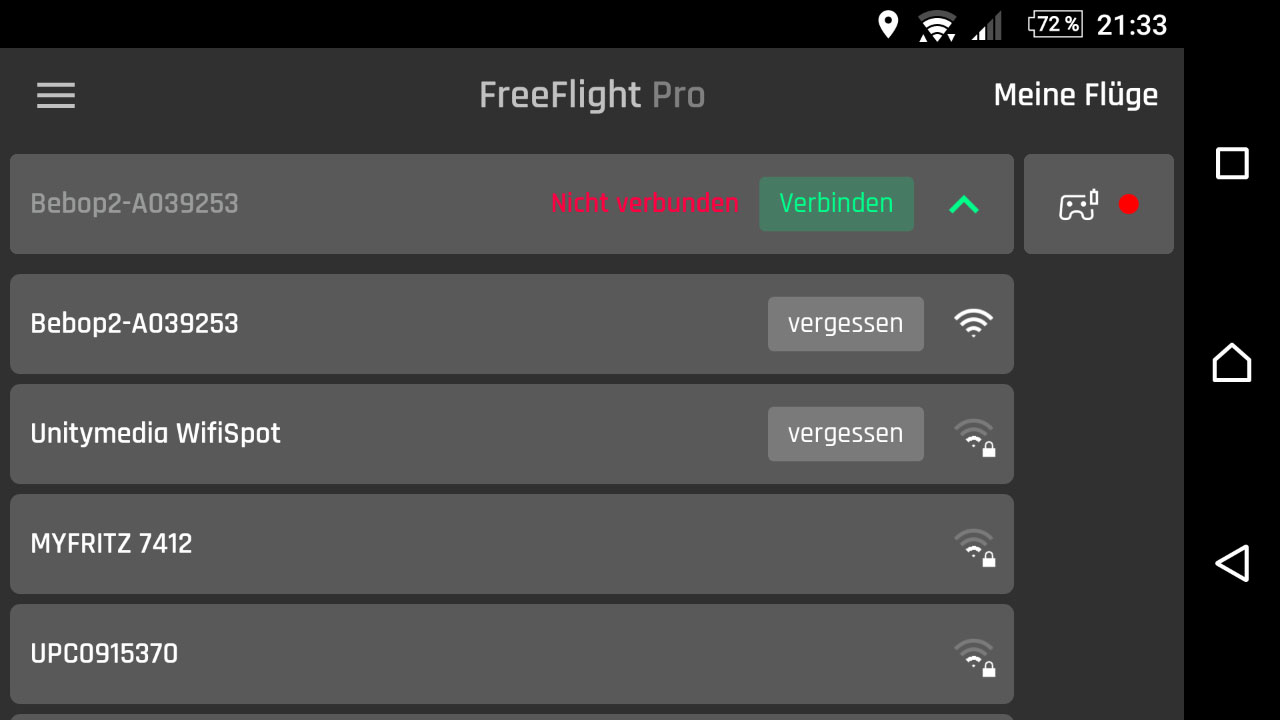Tap the controller status icon
This screenshot has width=1280, height=720.
point(1078,204)
